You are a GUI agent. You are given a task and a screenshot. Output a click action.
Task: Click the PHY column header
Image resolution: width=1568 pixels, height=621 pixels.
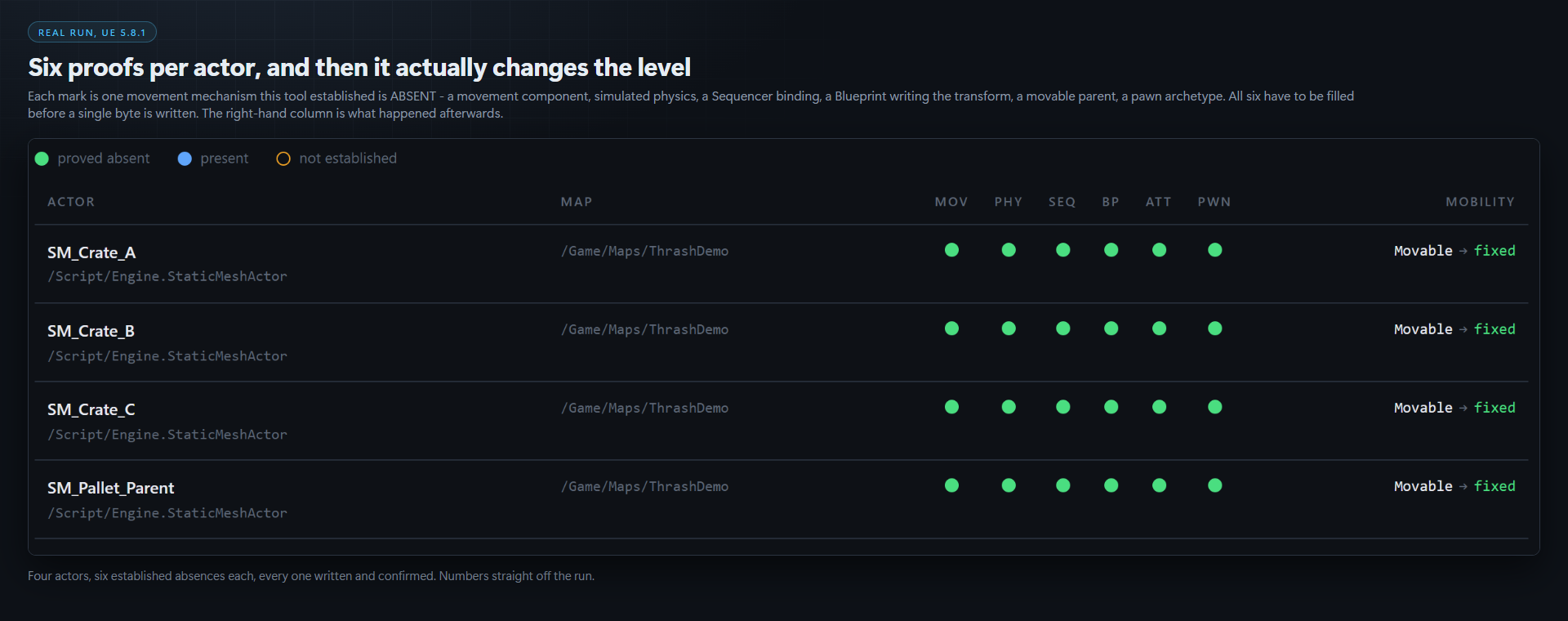pos(1009,202)
